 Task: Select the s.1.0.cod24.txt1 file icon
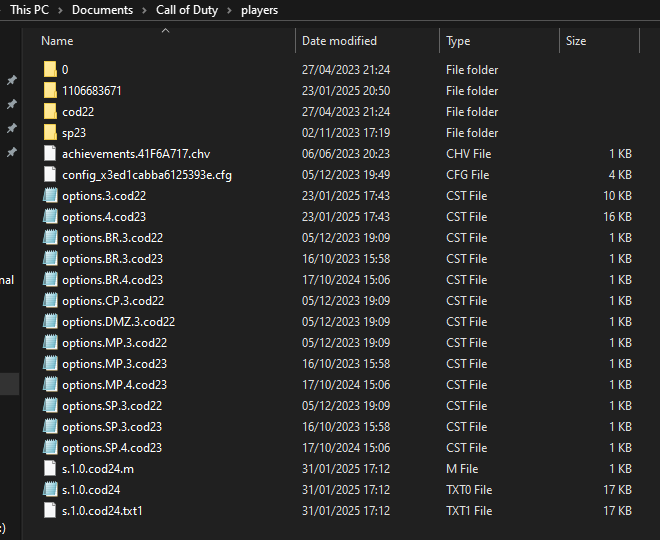click(50, 511)
